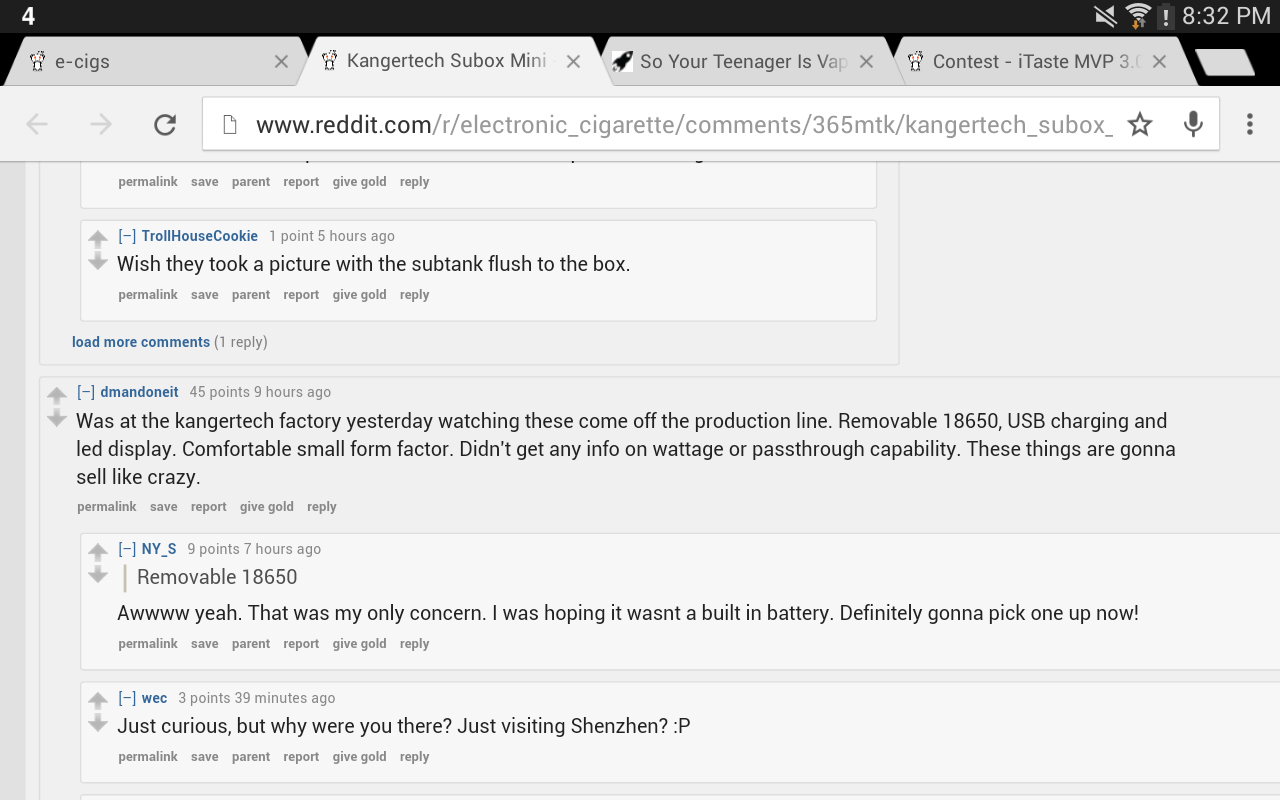Image resolution: width=1280 pixels, height=800 pixels.
Task: Upvote dmandoneit's comment
Action: coord(57,395)
